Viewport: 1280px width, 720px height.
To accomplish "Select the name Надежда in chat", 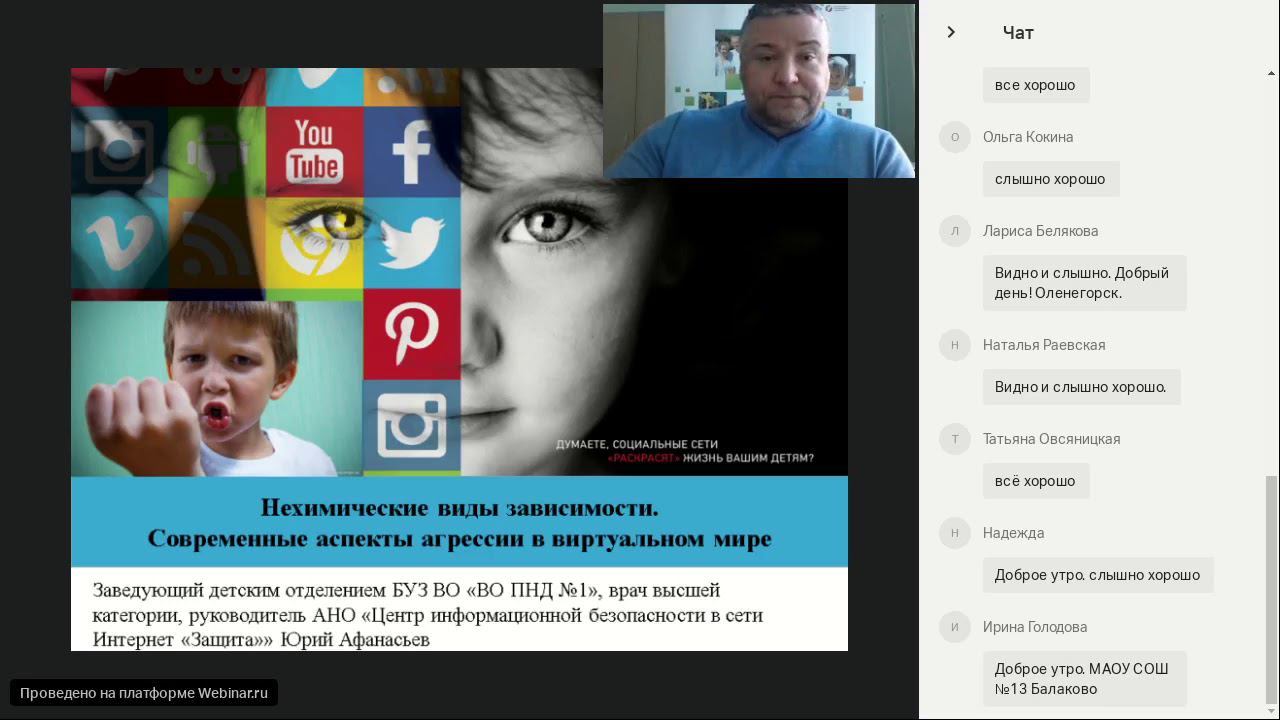I will 1013,533.
